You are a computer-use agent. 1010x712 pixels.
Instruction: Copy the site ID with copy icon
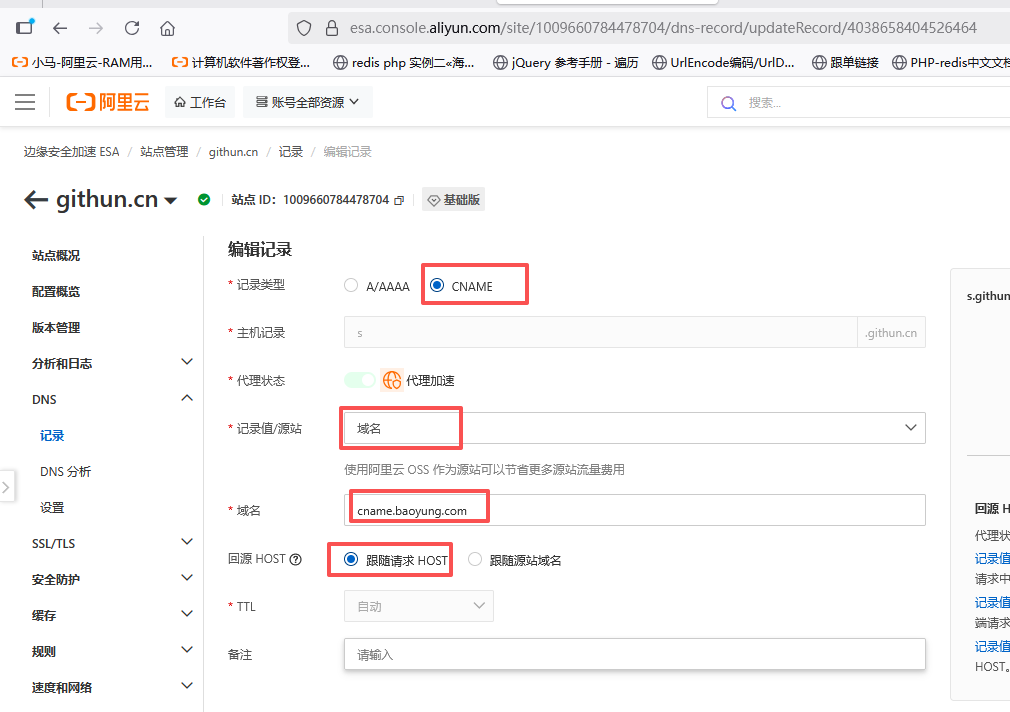pos(399,200)
